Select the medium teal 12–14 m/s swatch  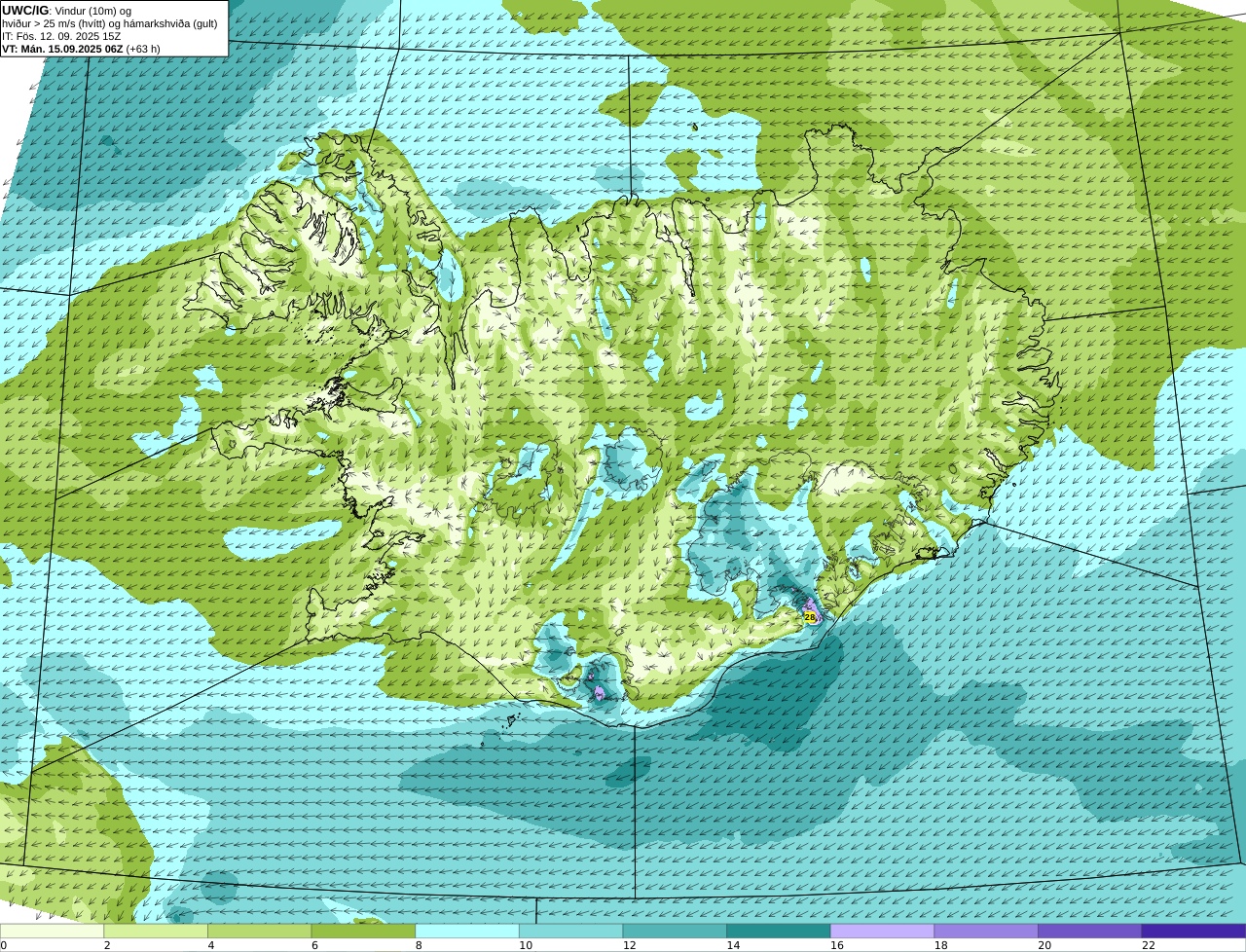675,931
